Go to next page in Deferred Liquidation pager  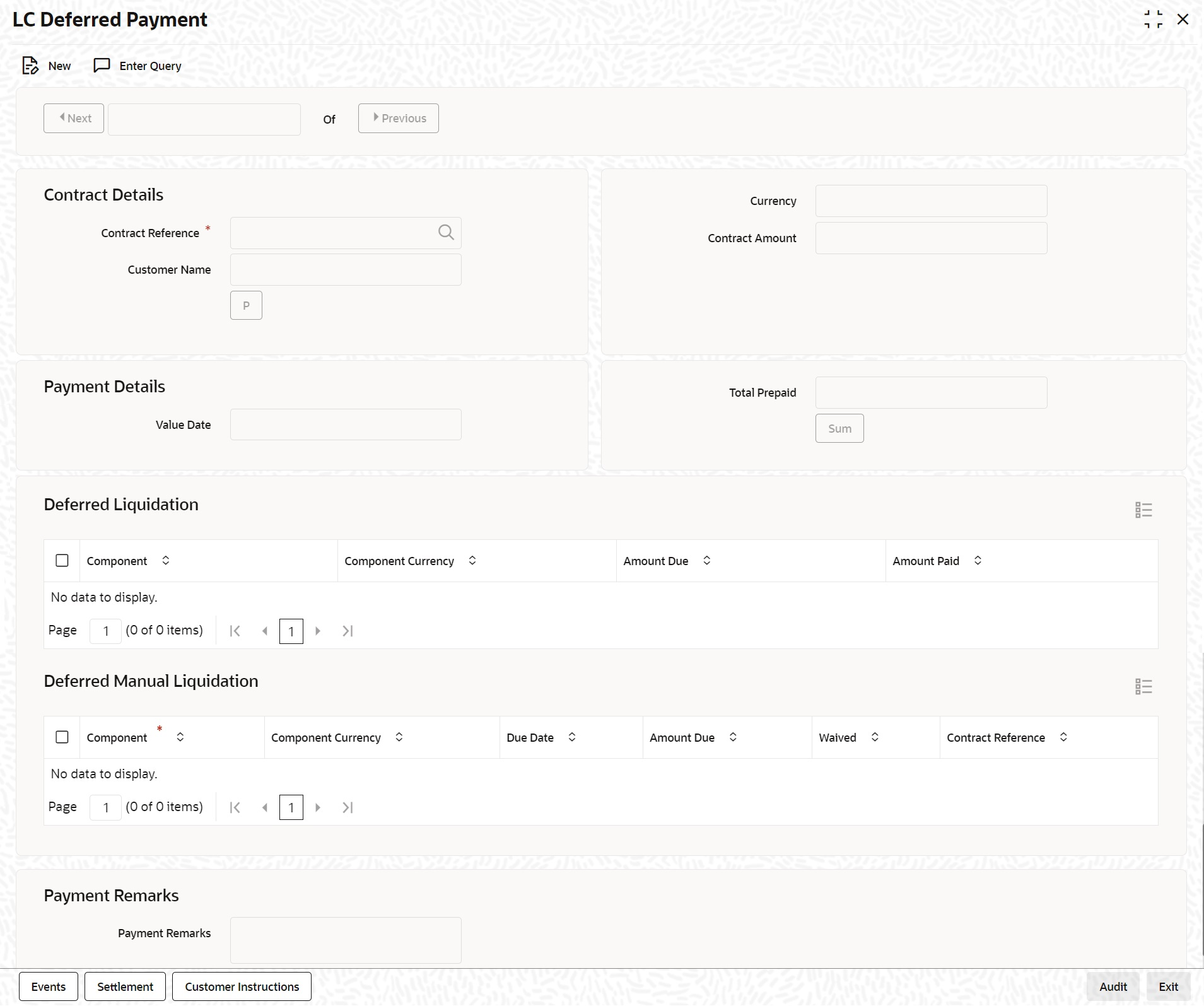pyautogui.click(x=318, y=631)
